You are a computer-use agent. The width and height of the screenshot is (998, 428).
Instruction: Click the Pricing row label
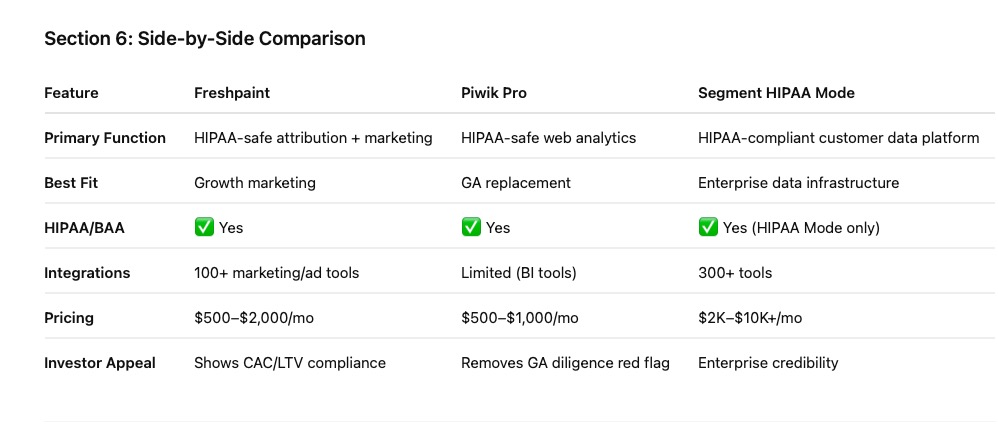(x=69, y=318)
